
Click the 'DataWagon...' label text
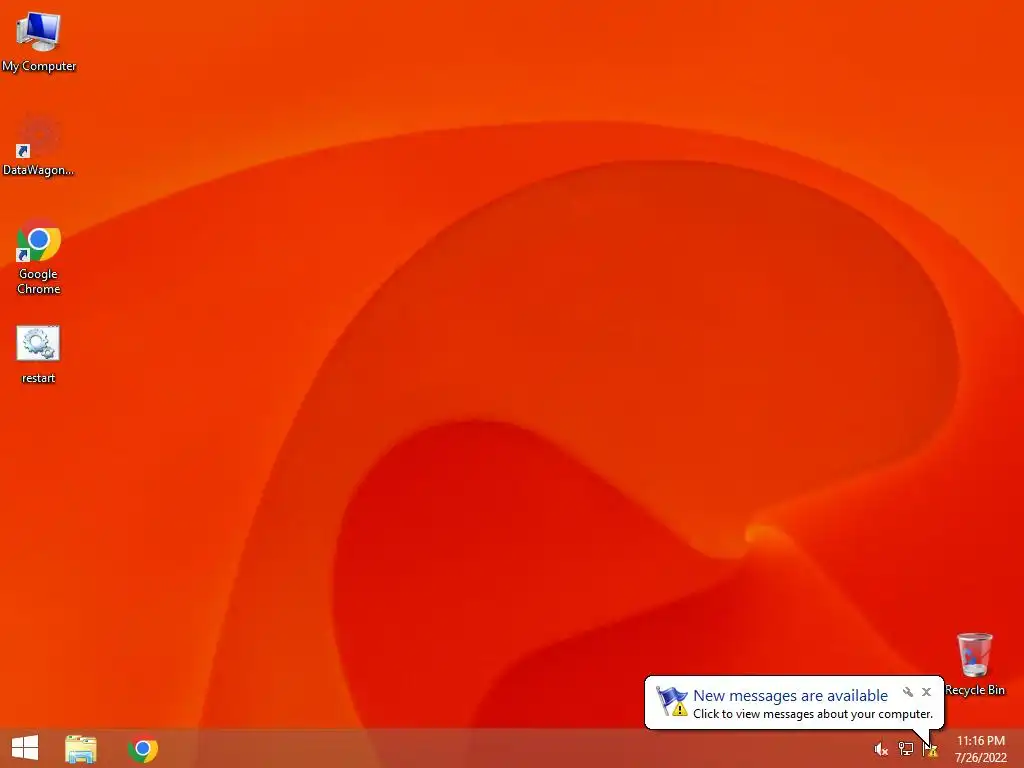[x=39, y=170]
